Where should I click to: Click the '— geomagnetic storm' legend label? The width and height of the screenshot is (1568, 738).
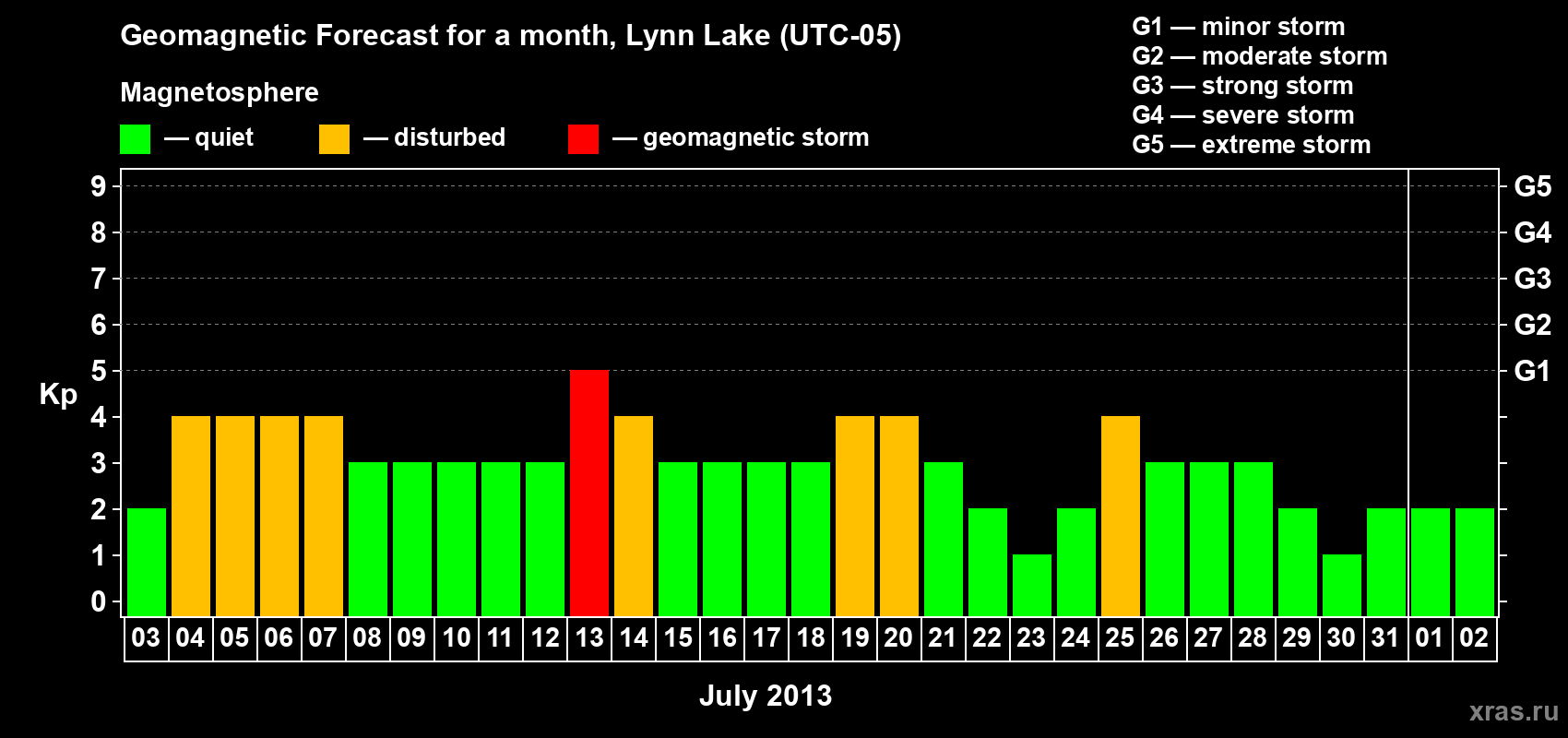(x=741, y=138)
